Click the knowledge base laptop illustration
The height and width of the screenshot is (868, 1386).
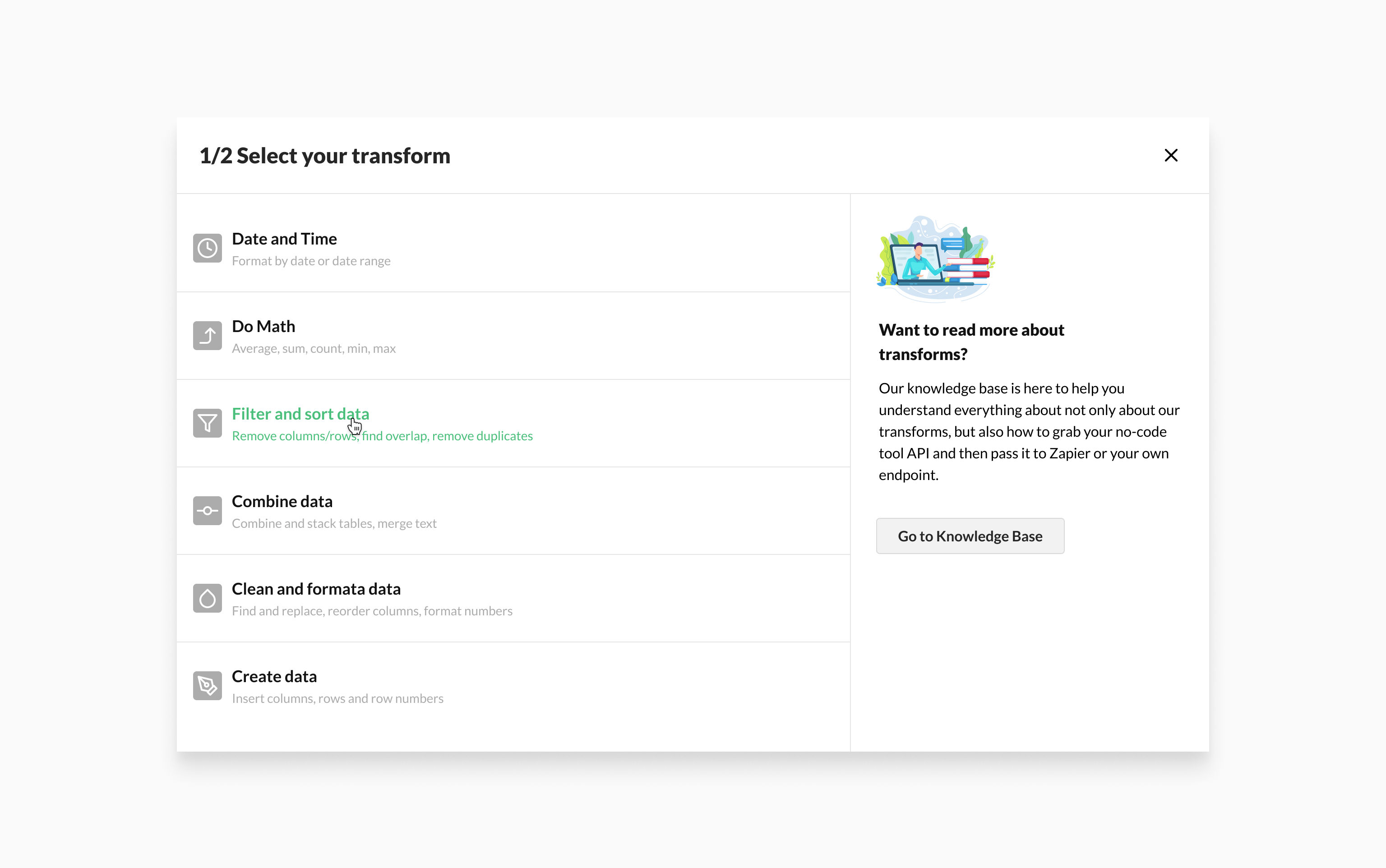935,259
